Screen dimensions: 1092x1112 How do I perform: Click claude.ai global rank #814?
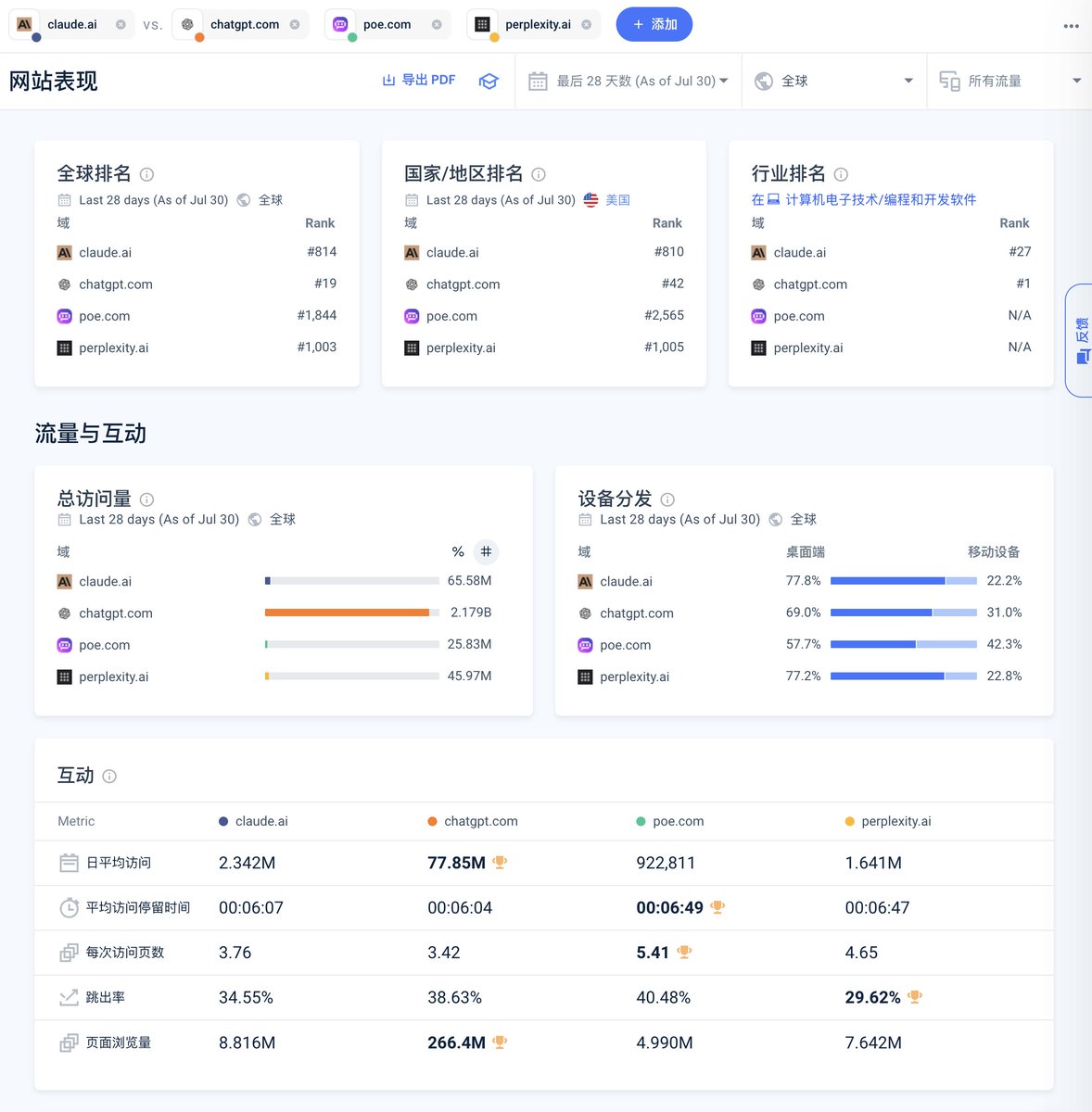pyautogui.click(x=322, y=252)
